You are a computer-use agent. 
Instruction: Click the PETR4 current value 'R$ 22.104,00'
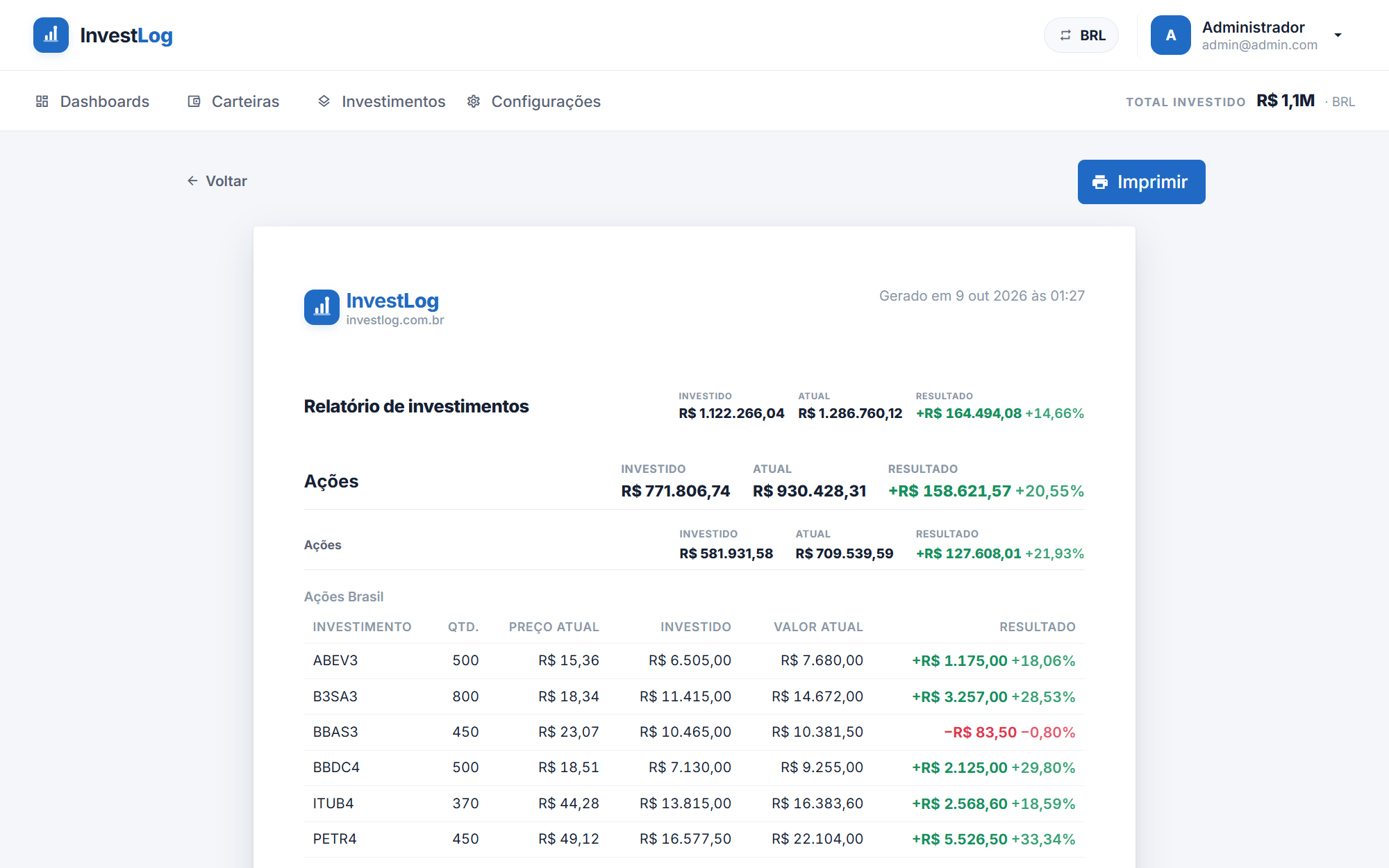(x=817, y=839)
